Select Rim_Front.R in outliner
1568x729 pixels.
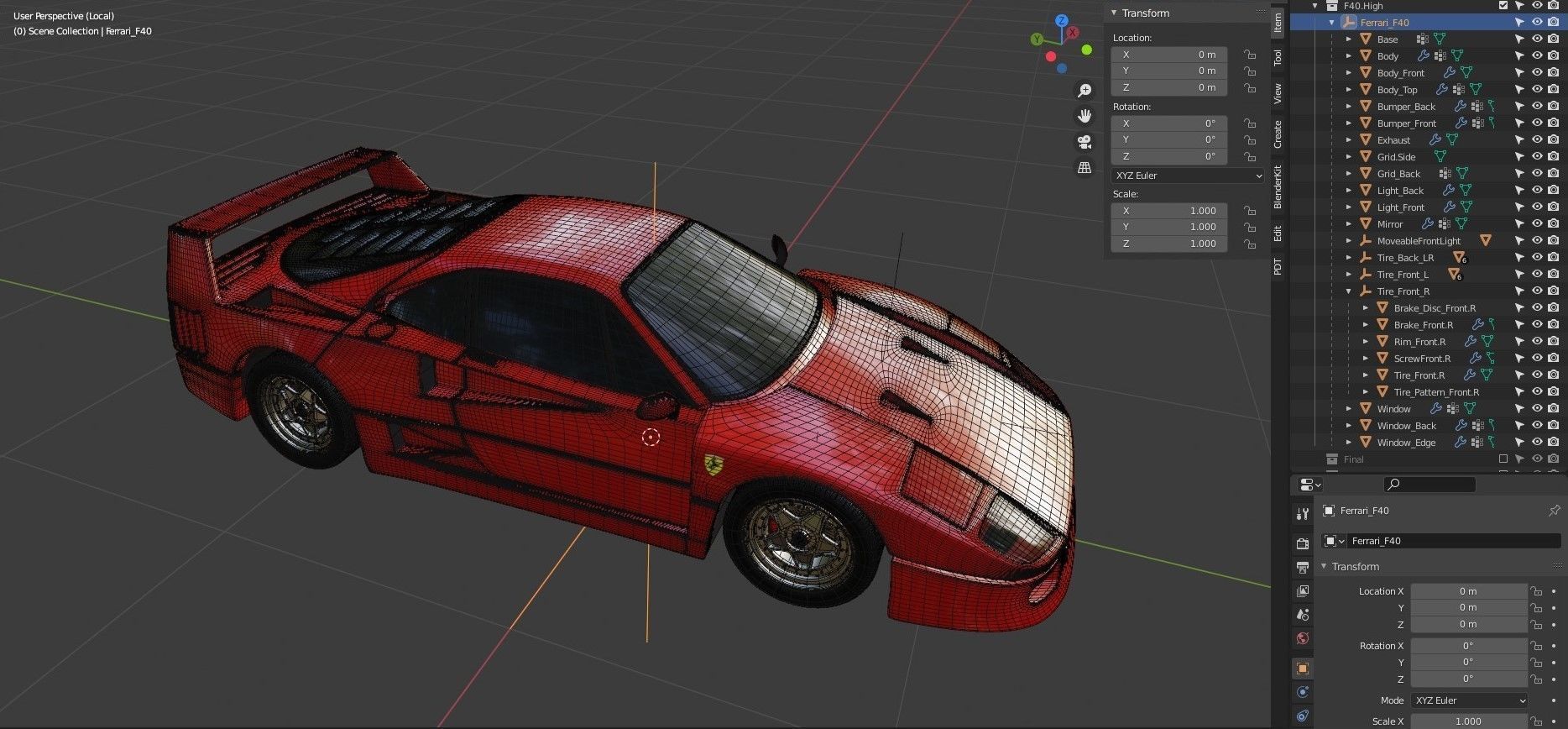[1419, 342]
